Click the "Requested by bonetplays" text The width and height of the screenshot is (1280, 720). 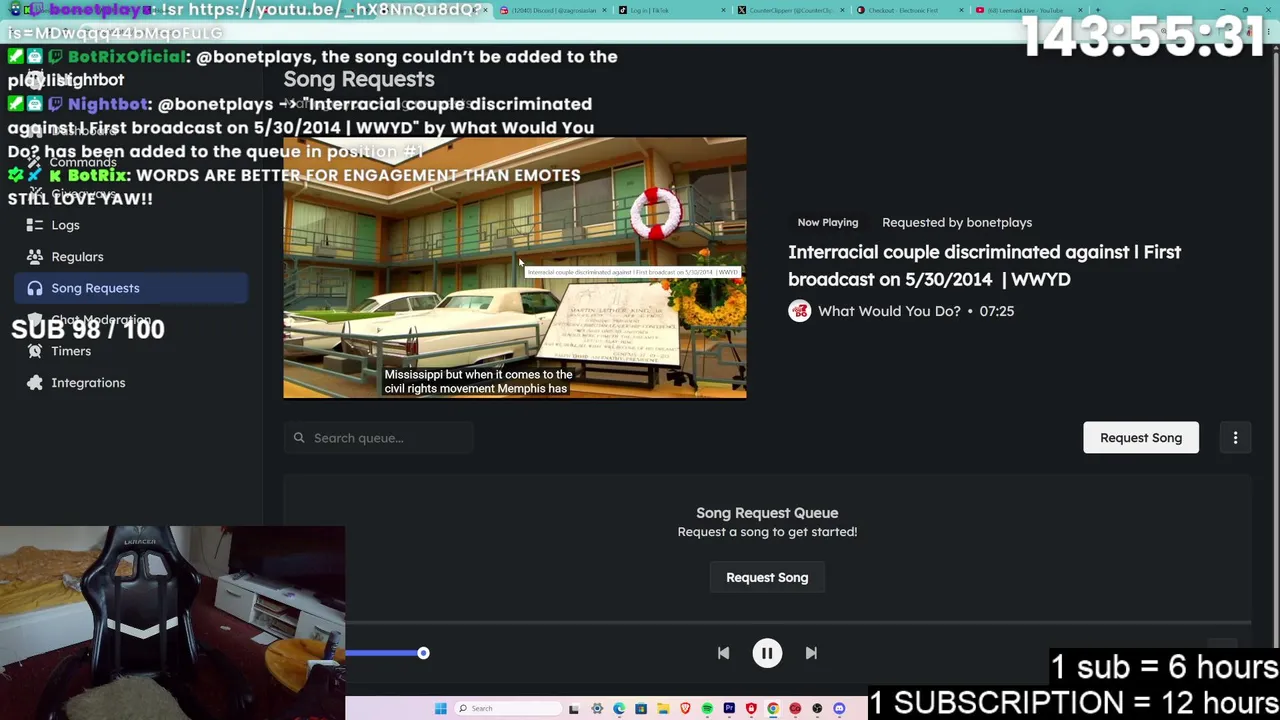pos(957,223)
